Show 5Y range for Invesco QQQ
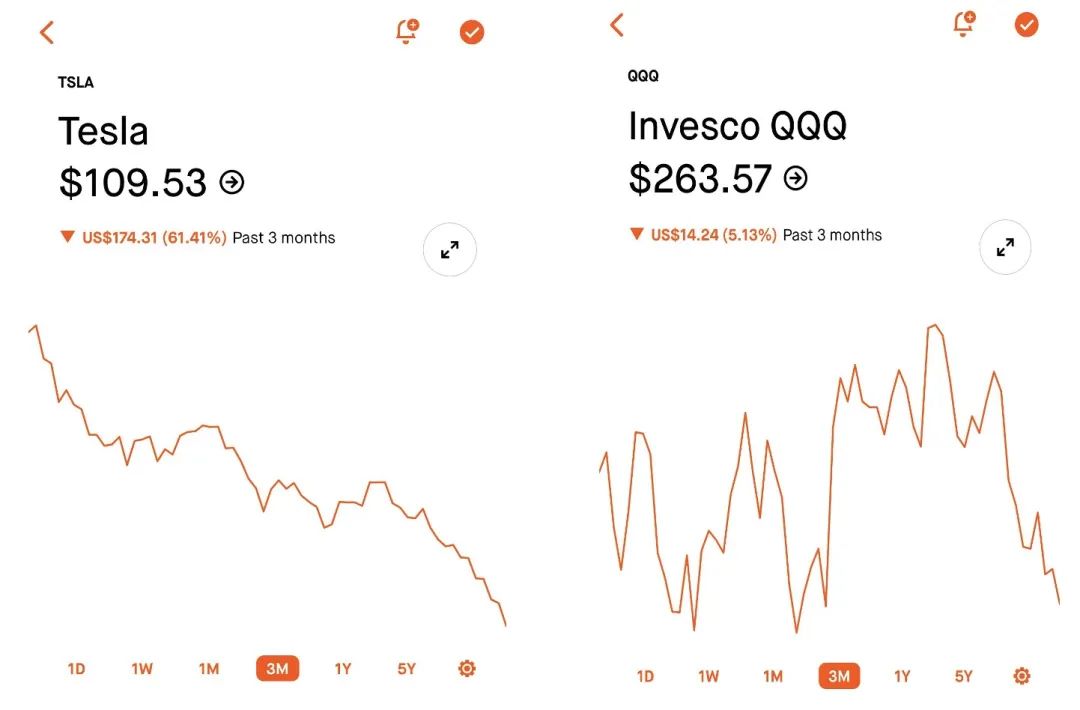The image size is (1080, 710). (x=963, y=677)
